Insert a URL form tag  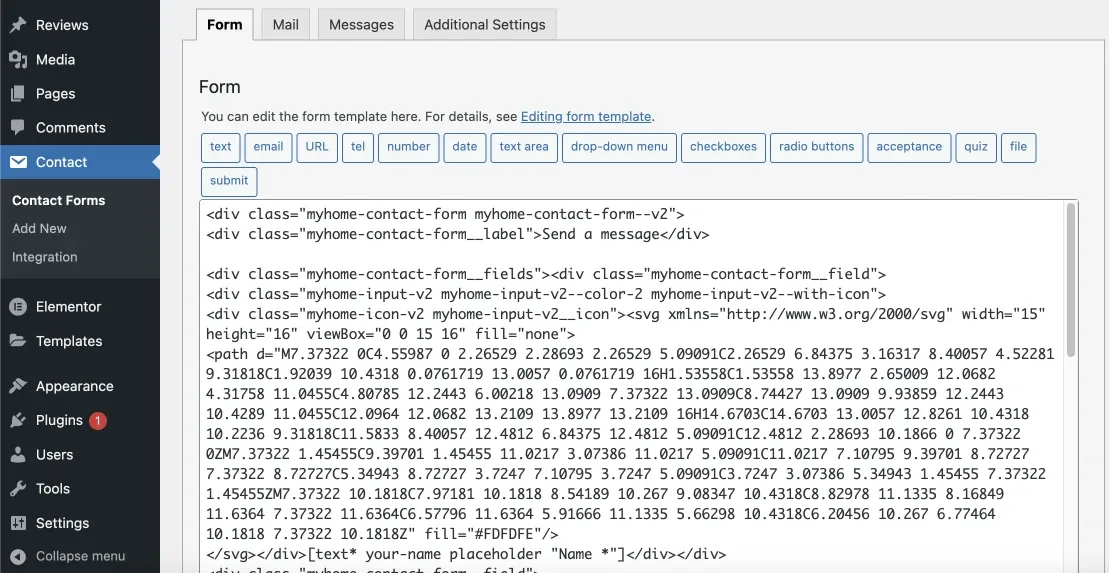tap(317, 147)
